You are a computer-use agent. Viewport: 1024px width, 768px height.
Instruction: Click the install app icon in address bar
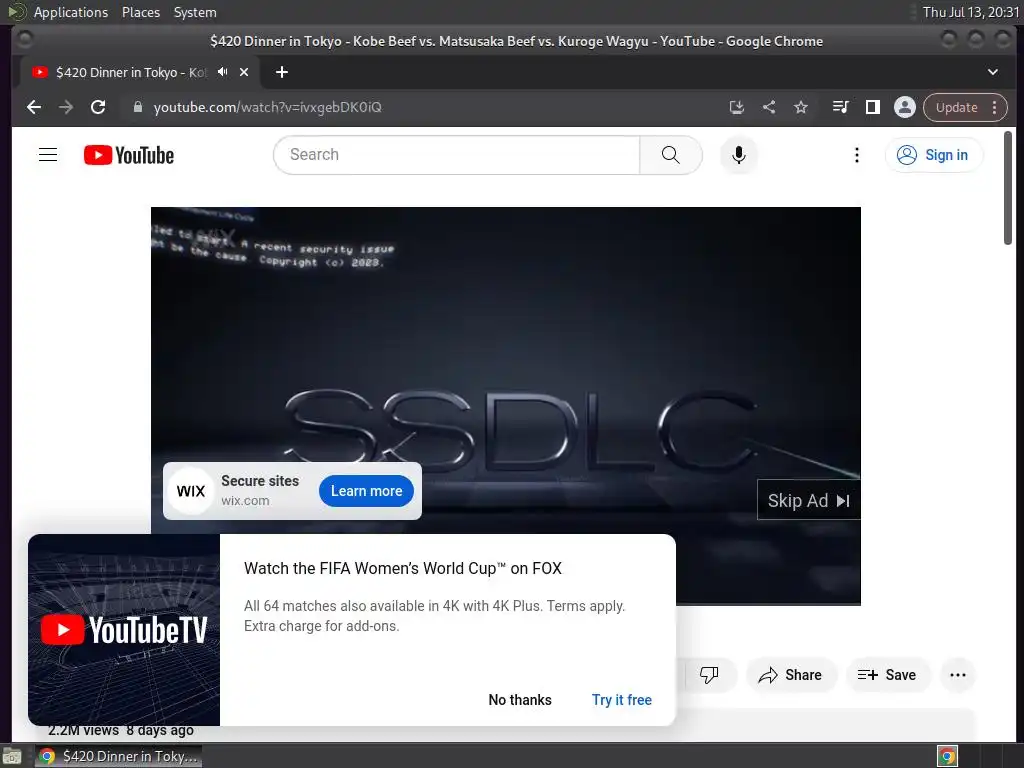tap(737, 107)
